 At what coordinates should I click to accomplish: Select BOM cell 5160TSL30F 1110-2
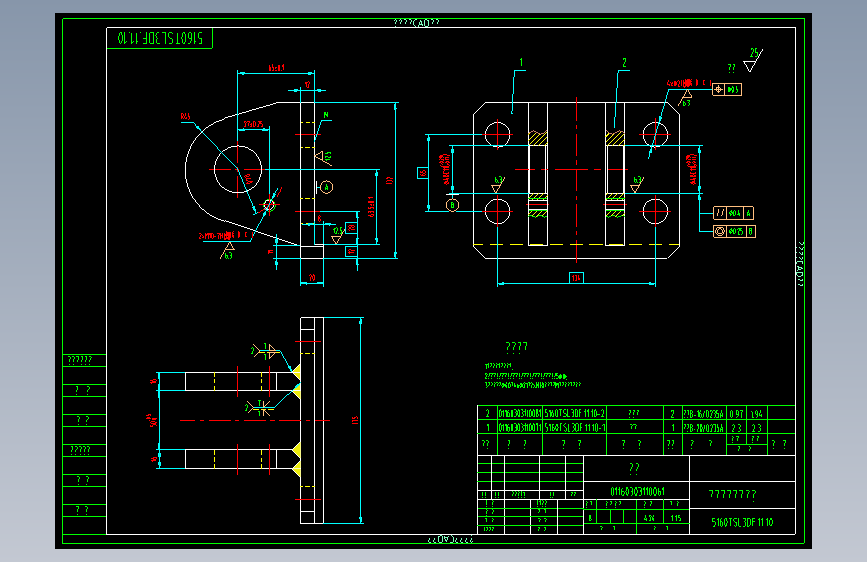(x=574, y=413)
